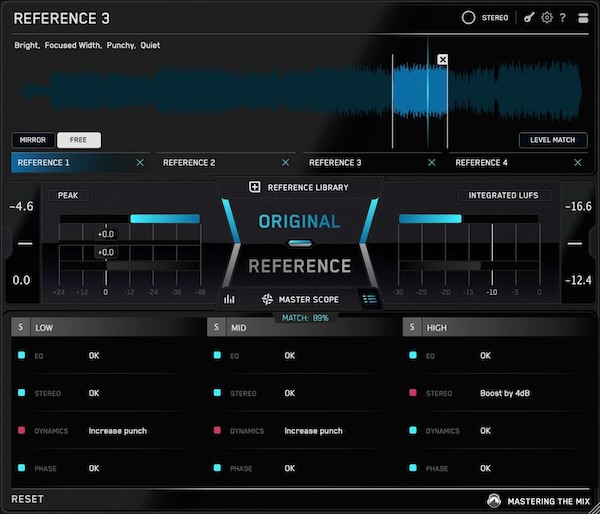This screenshot has height=514, width=600.
Task: Click the compact view icon at top right
Action: pyautogui.click(x=583, y=18)
